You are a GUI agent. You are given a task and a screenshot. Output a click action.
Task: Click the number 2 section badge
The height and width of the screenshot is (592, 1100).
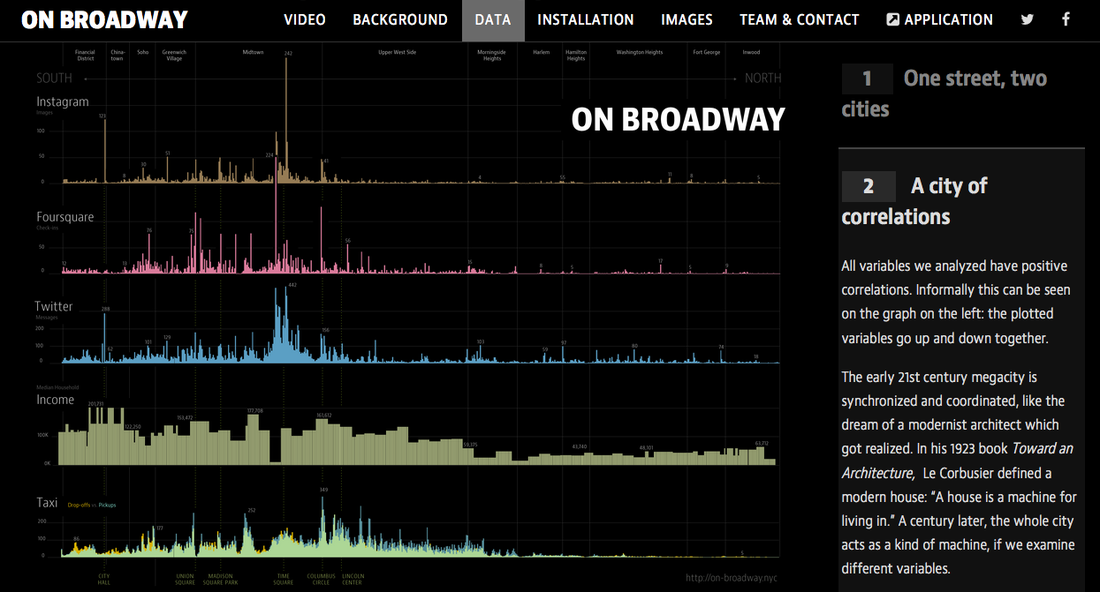tap(868, 186)
